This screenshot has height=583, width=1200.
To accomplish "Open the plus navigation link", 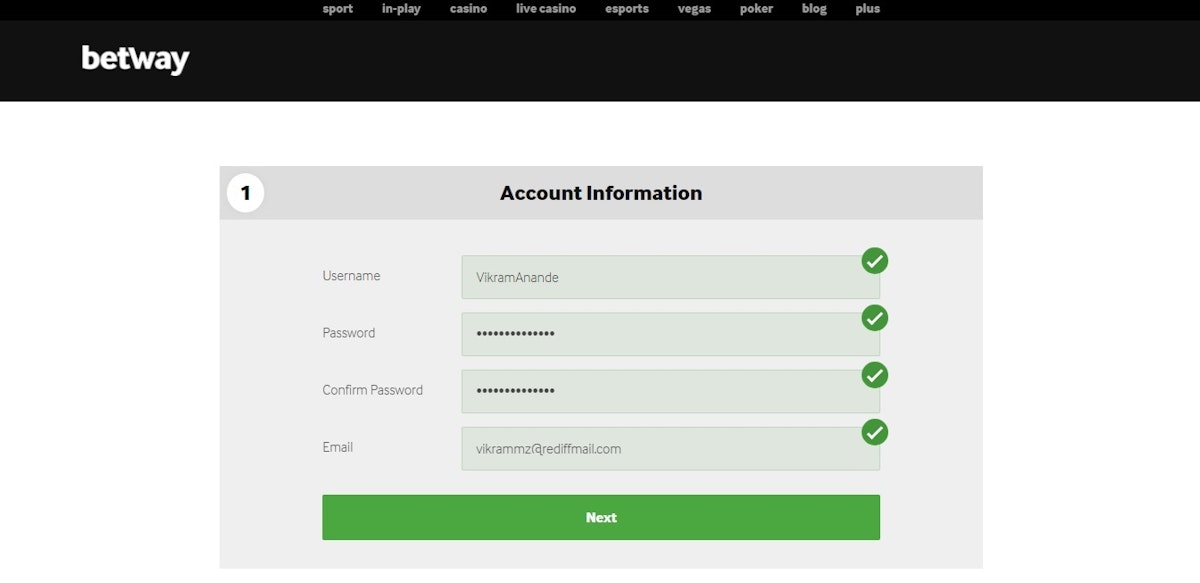I will tap(868, 9).
